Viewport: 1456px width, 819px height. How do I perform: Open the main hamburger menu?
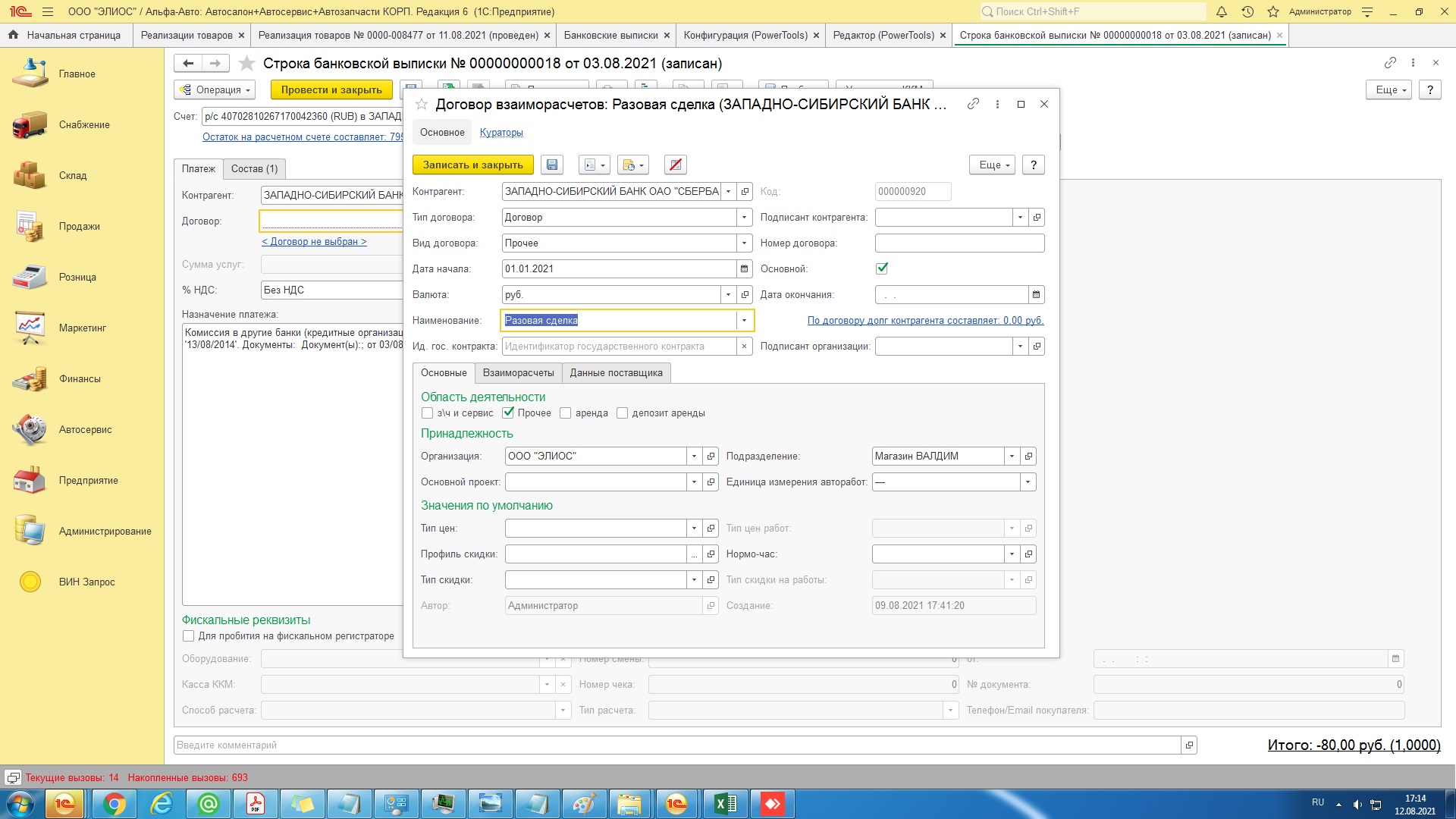tap(48, 11)
